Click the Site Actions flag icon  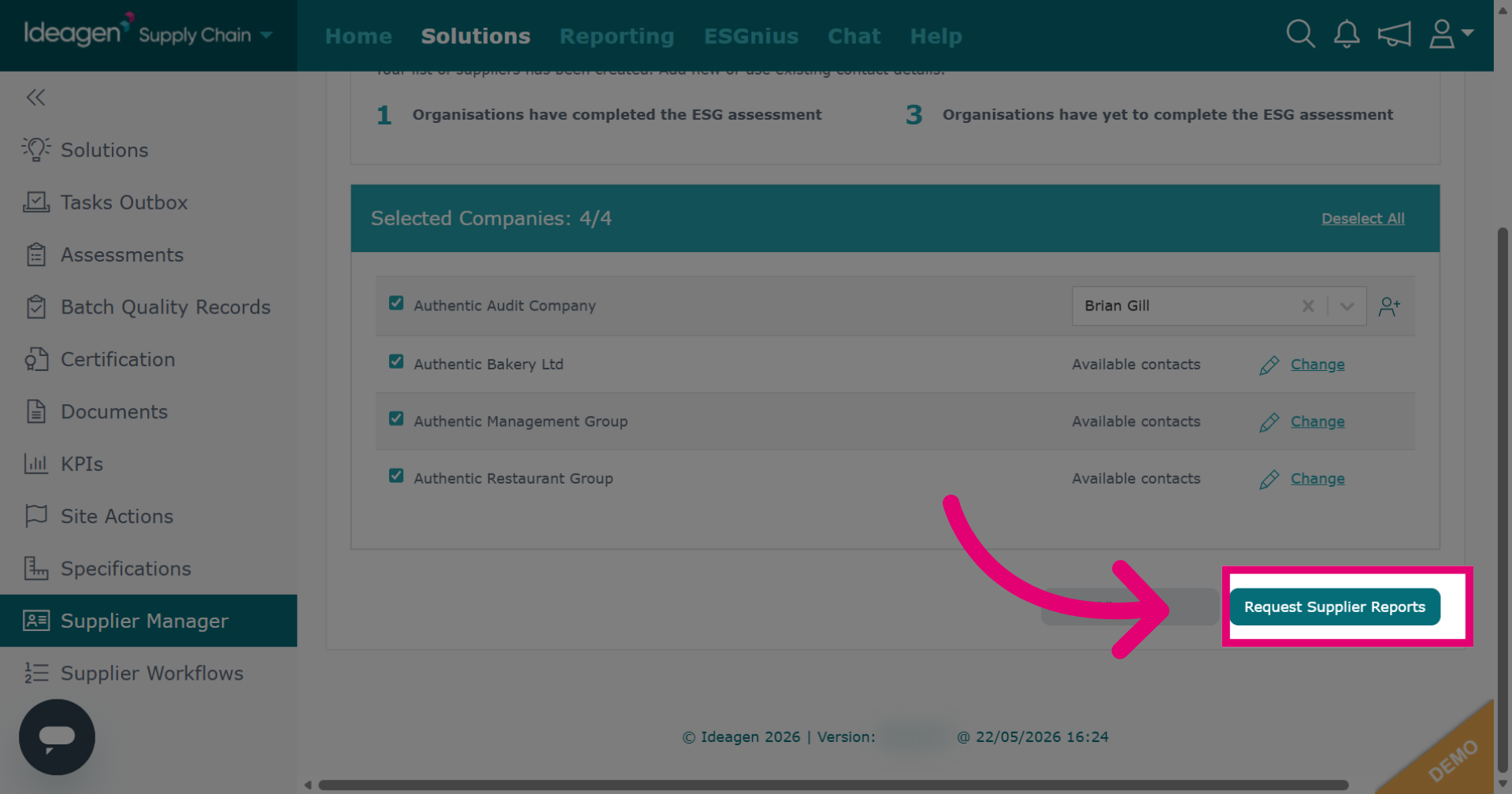pos(35,516)
